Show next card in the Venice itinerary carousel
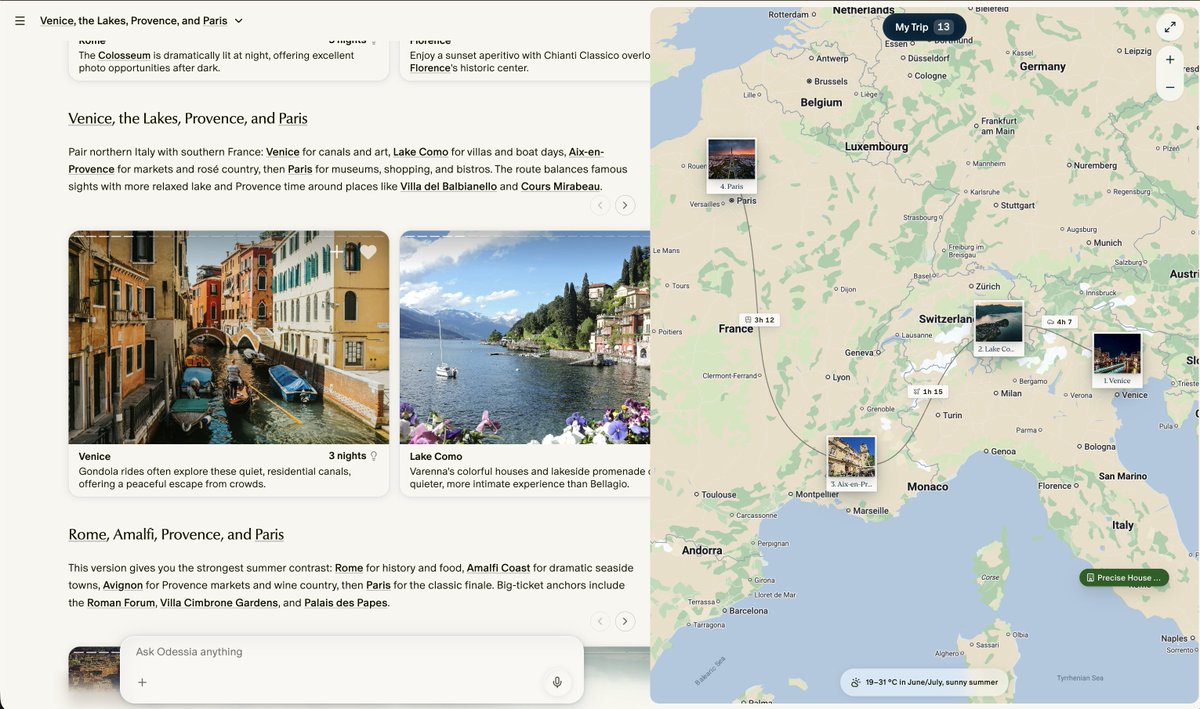 [x=625, y=205]
